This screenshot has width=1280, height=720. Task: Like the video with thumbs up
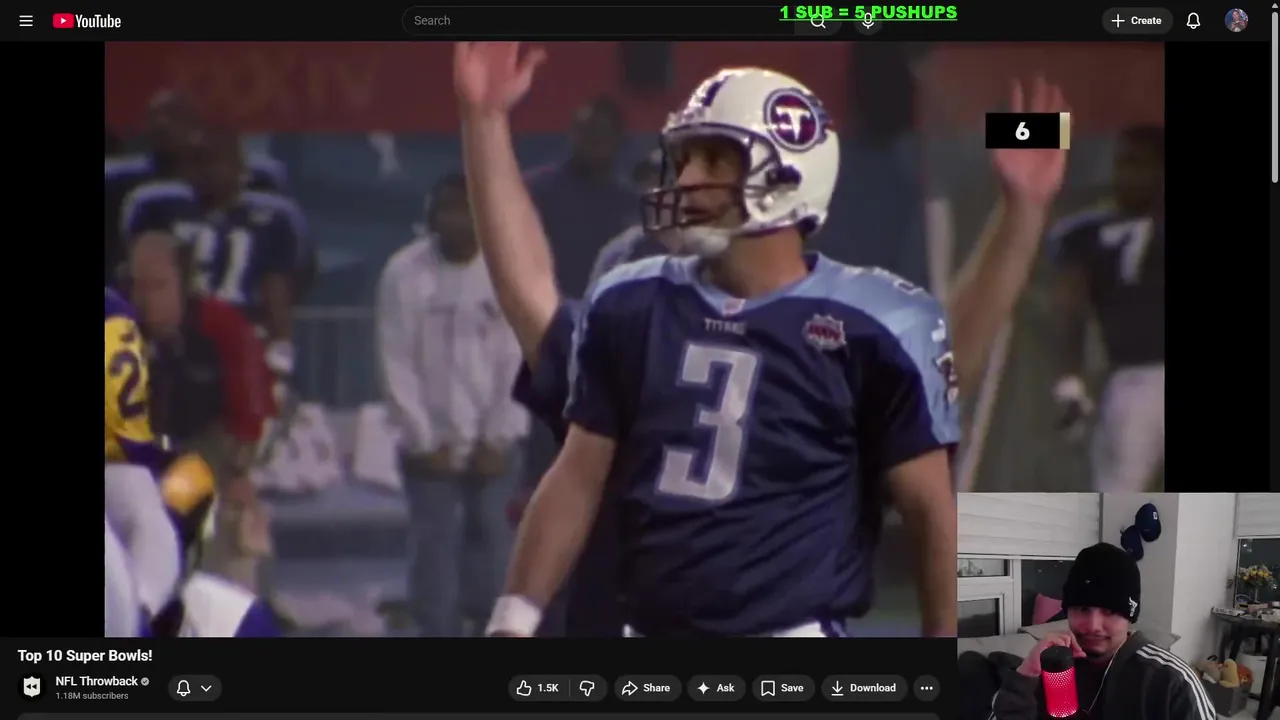tap(537, 688)
